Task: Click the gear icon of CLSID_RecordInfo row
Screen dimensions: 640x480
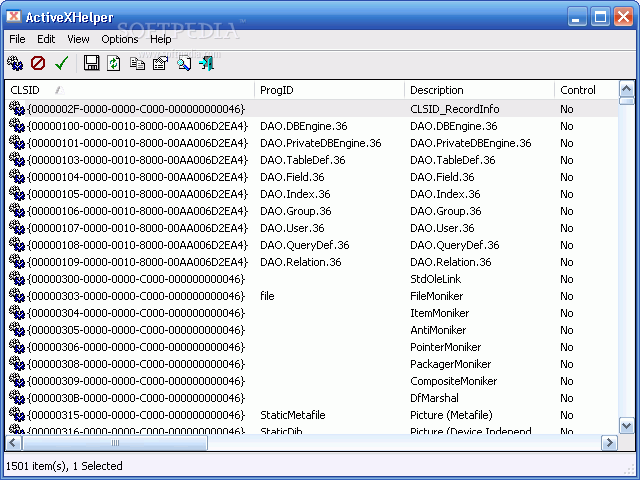Action: point(17,109)
